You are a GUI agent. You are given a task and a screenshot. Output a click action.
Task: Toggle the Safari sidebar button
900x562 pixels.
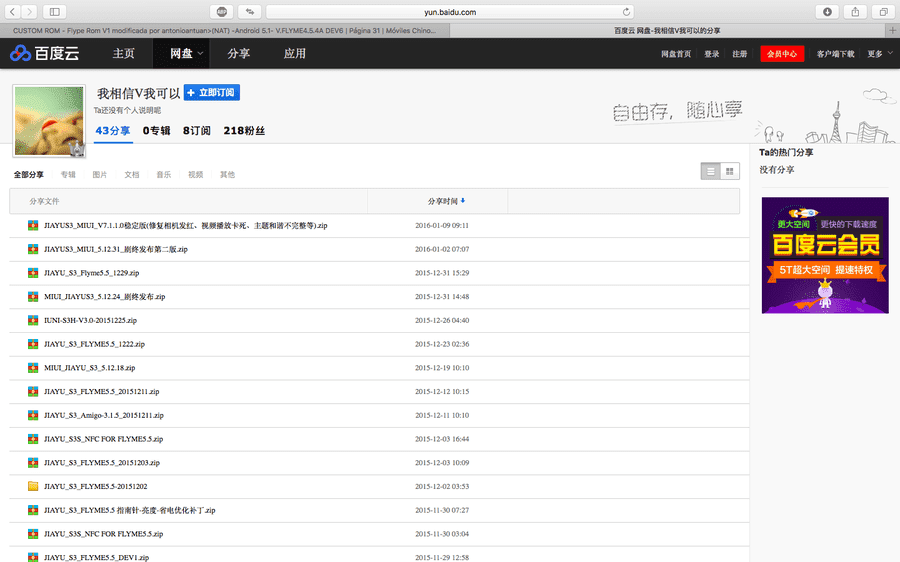coord(55,11)
